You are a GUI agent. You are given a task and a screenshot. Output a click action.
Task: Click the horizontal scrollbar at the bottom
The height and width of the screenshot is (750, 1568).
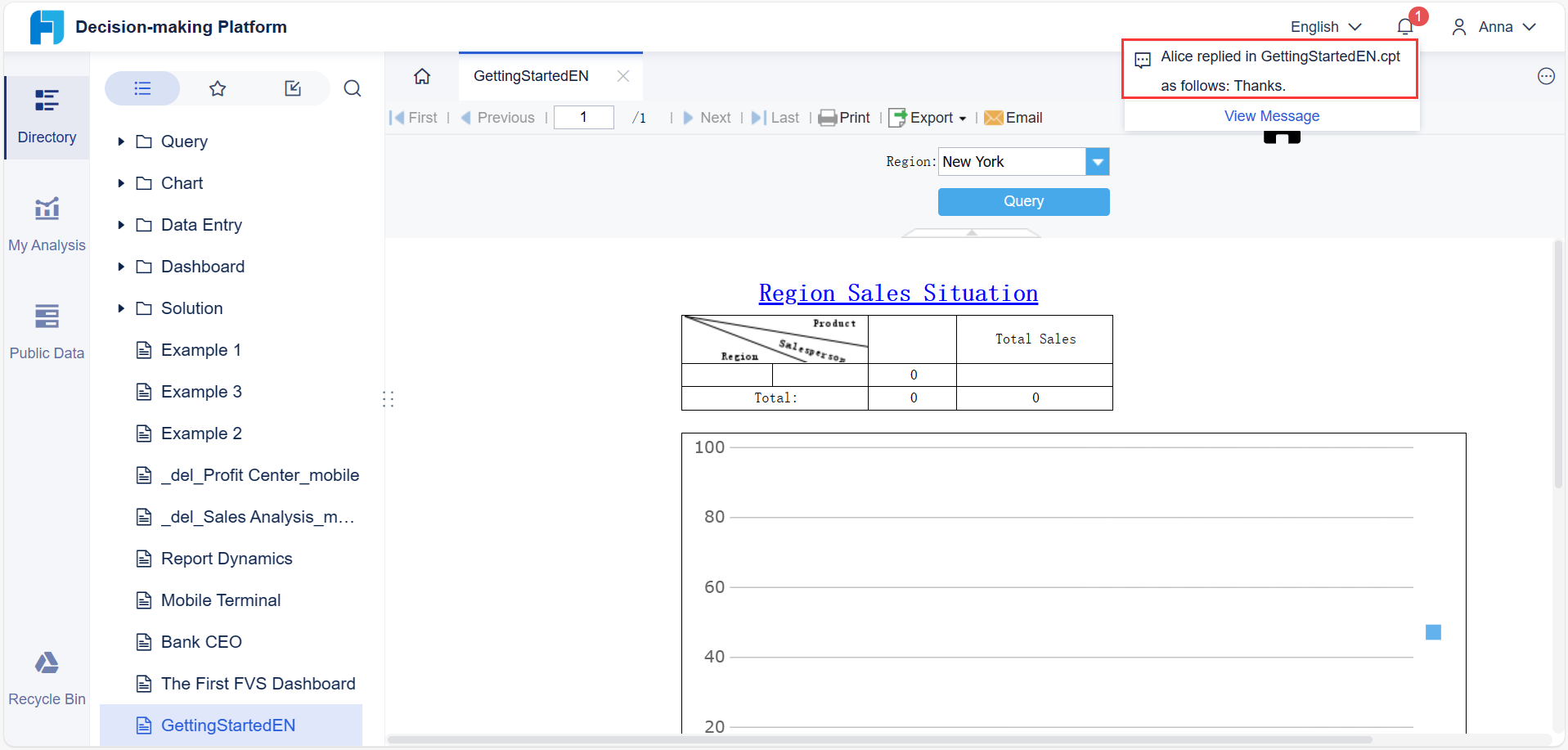pos(879,739)
